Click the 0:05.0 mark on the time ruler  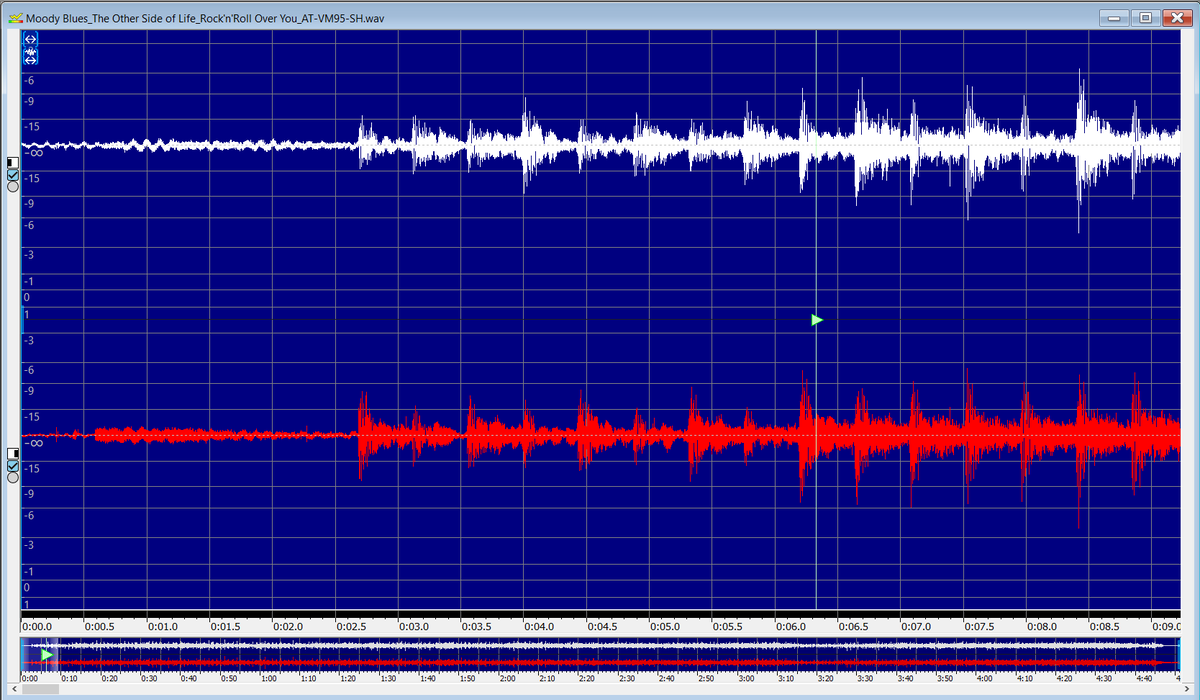click(664, 626)
